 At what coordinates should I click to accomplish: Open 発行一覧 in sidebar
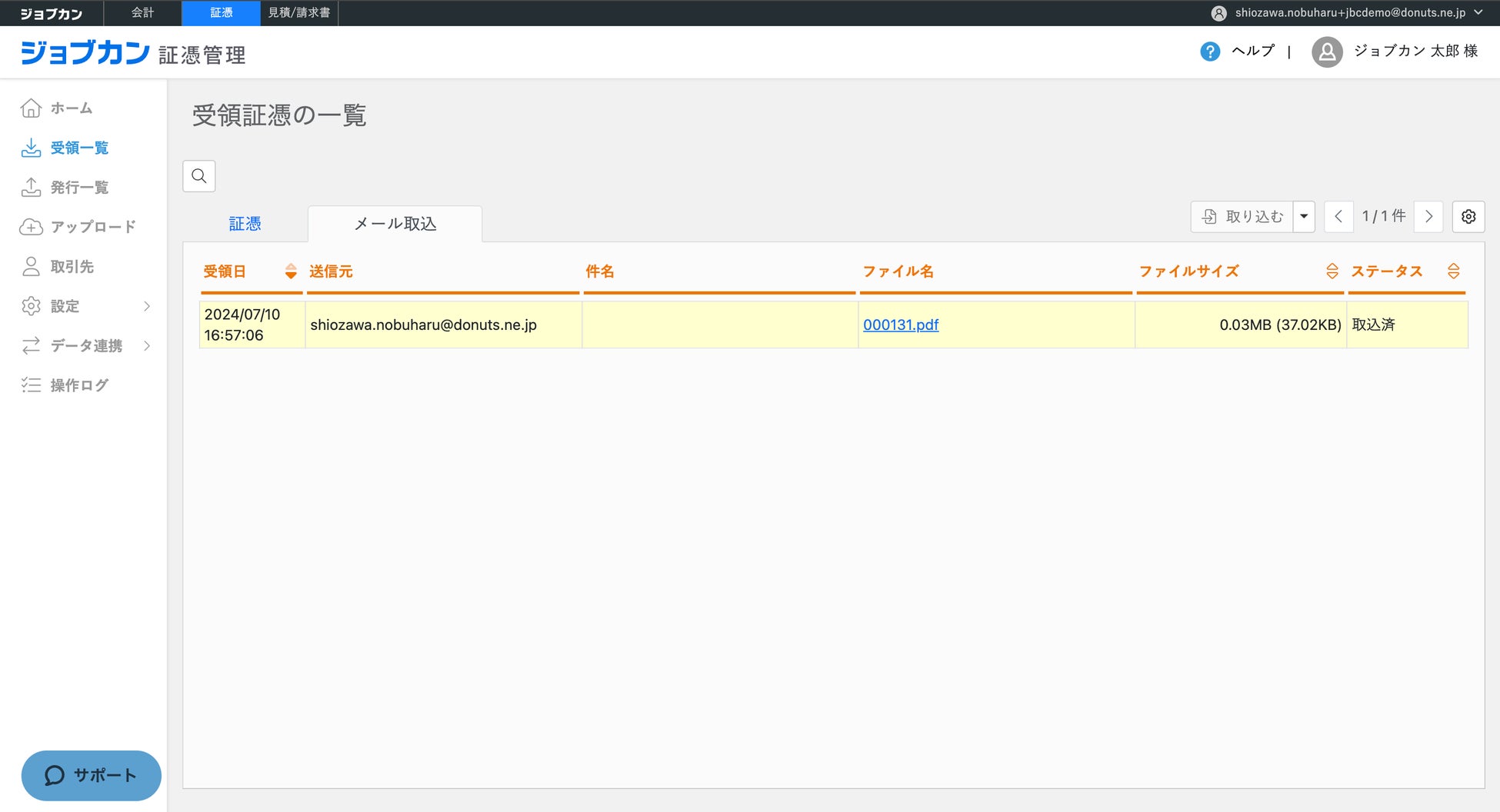79,187
